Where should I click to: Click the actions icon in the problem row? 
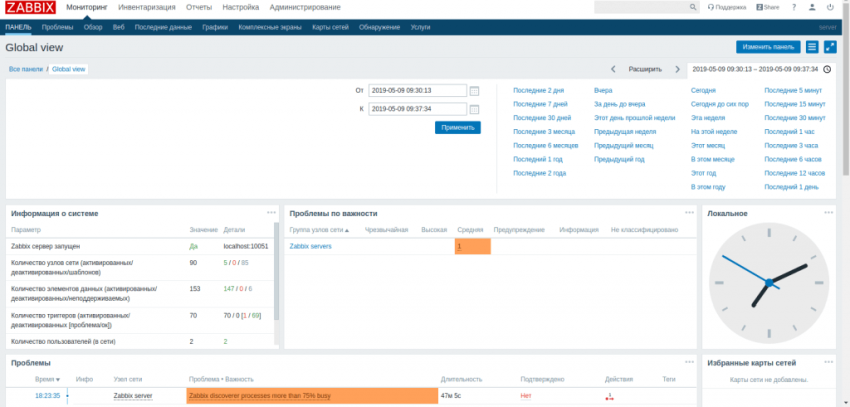pyautogui.click(x=609, y=397)
